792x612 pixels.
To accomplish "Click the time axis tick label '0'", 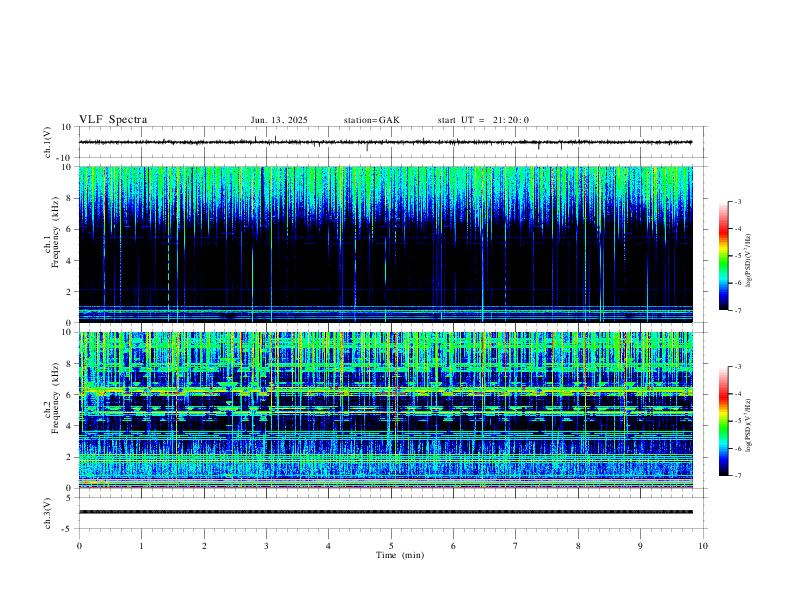I will pos(79,546).
